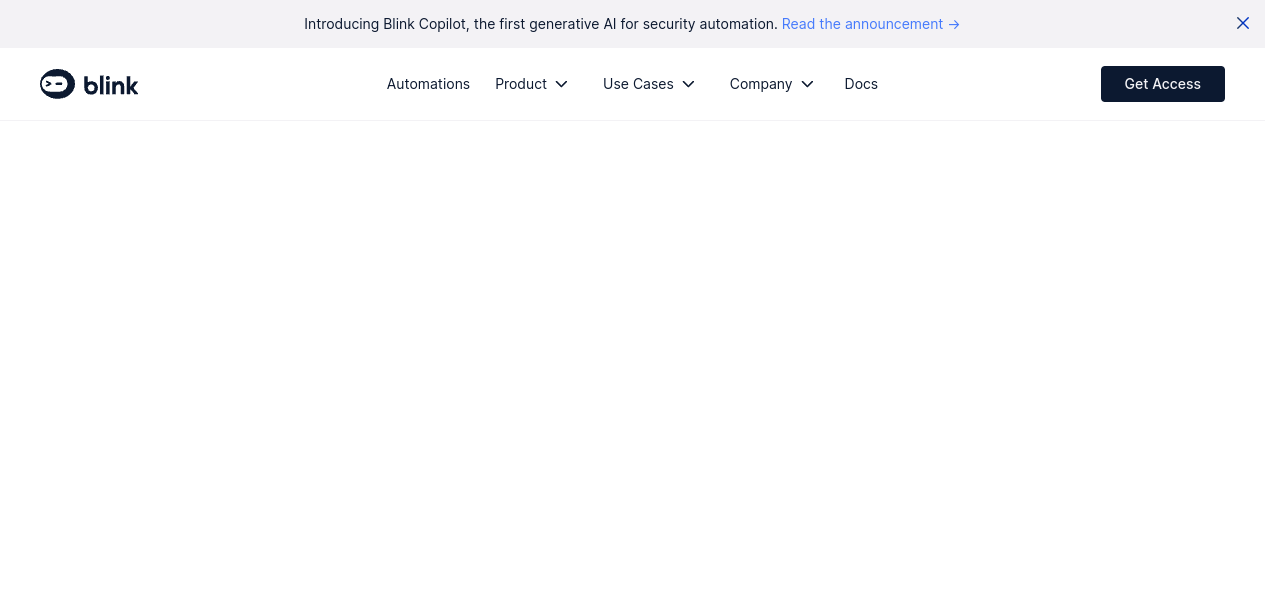Click empty header space left of Get Access
The height and width of the screenshot is (600, 1280).
point(990,84)
